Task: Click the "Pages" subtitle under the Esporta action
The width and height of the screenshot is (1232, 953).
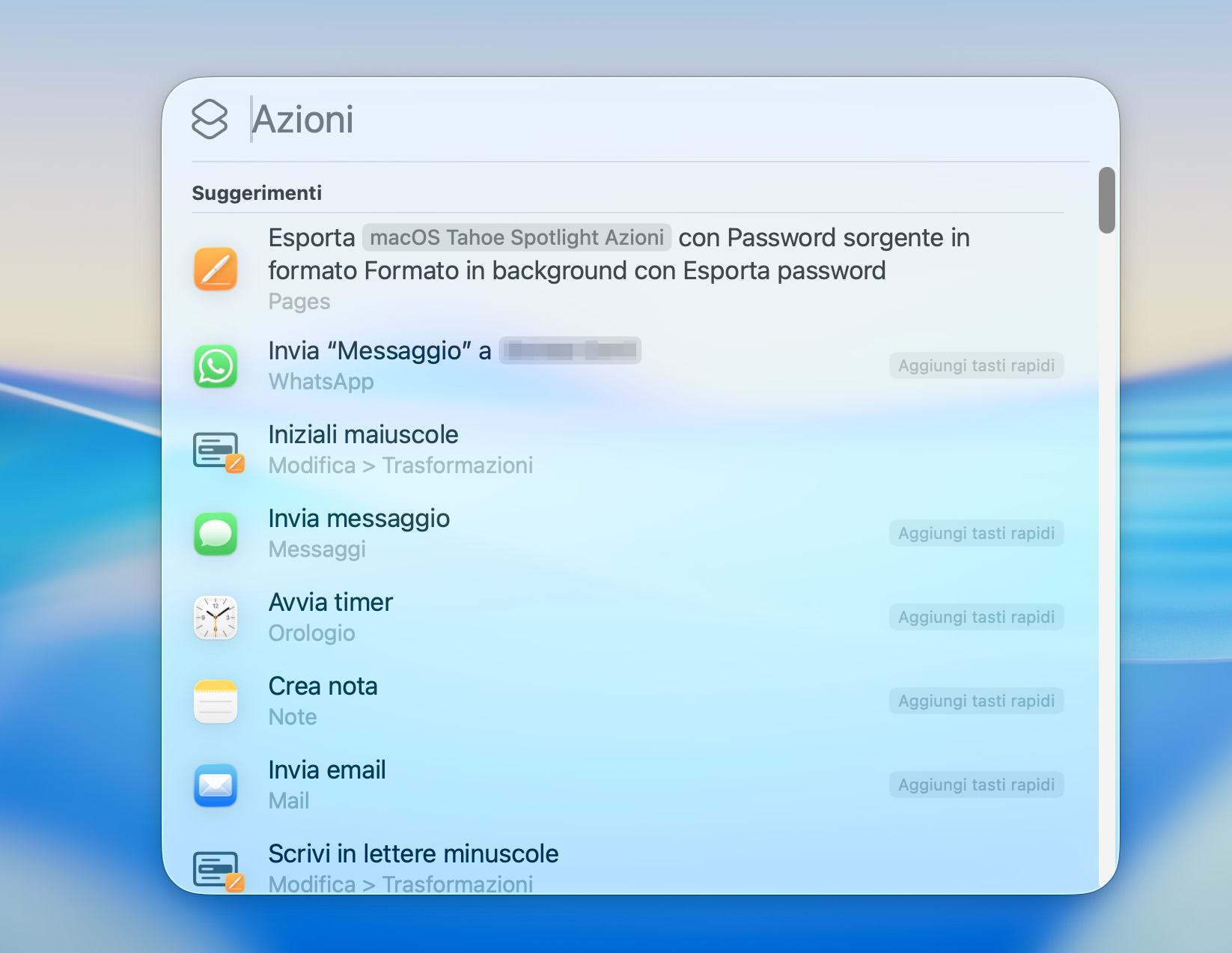Action: (x=299, y=302)
